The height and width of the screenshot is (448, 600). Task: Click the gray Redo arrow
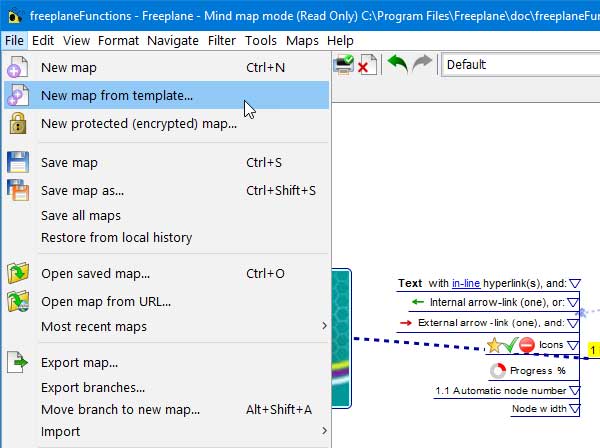pyautogui.click(x=422, y=64)
